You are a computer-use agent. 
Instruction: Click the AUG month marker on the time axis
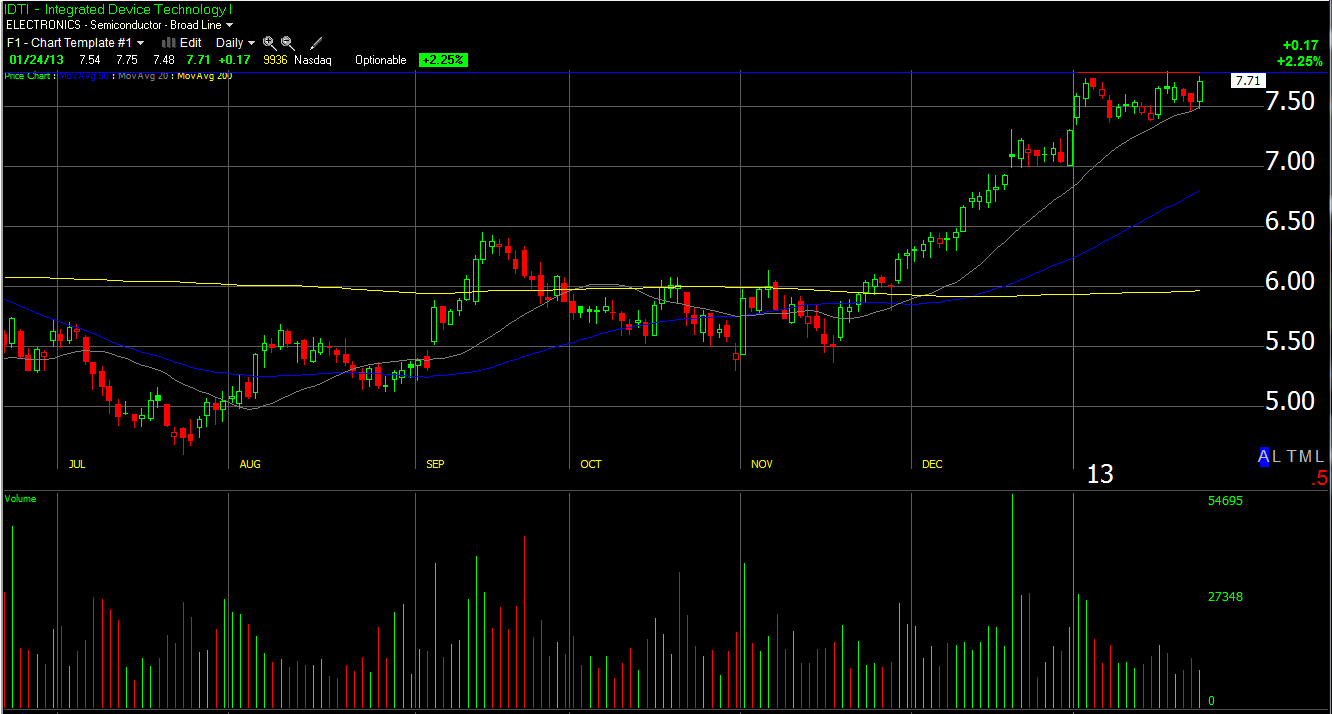pyautogui.click(x=250, y=464)
